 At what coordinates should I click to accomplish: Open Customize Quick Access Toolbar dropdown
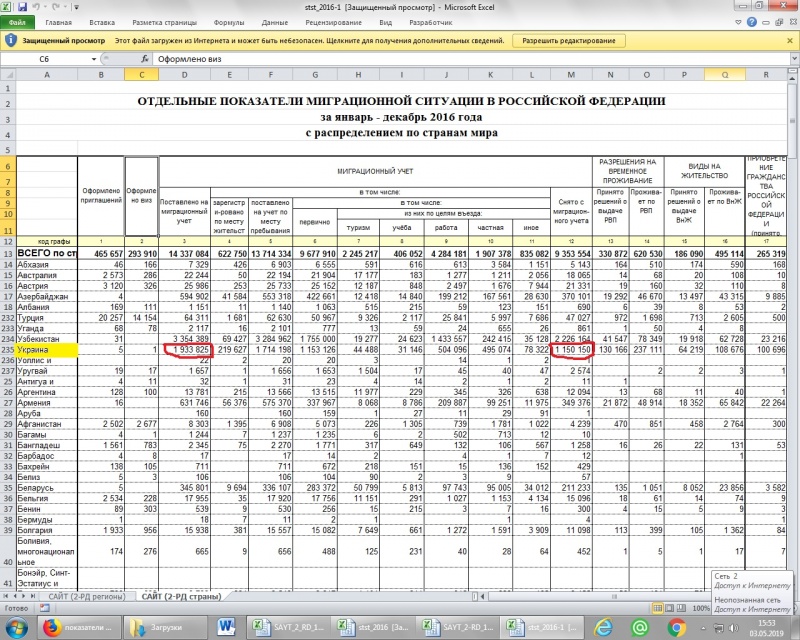coord(77,7)
